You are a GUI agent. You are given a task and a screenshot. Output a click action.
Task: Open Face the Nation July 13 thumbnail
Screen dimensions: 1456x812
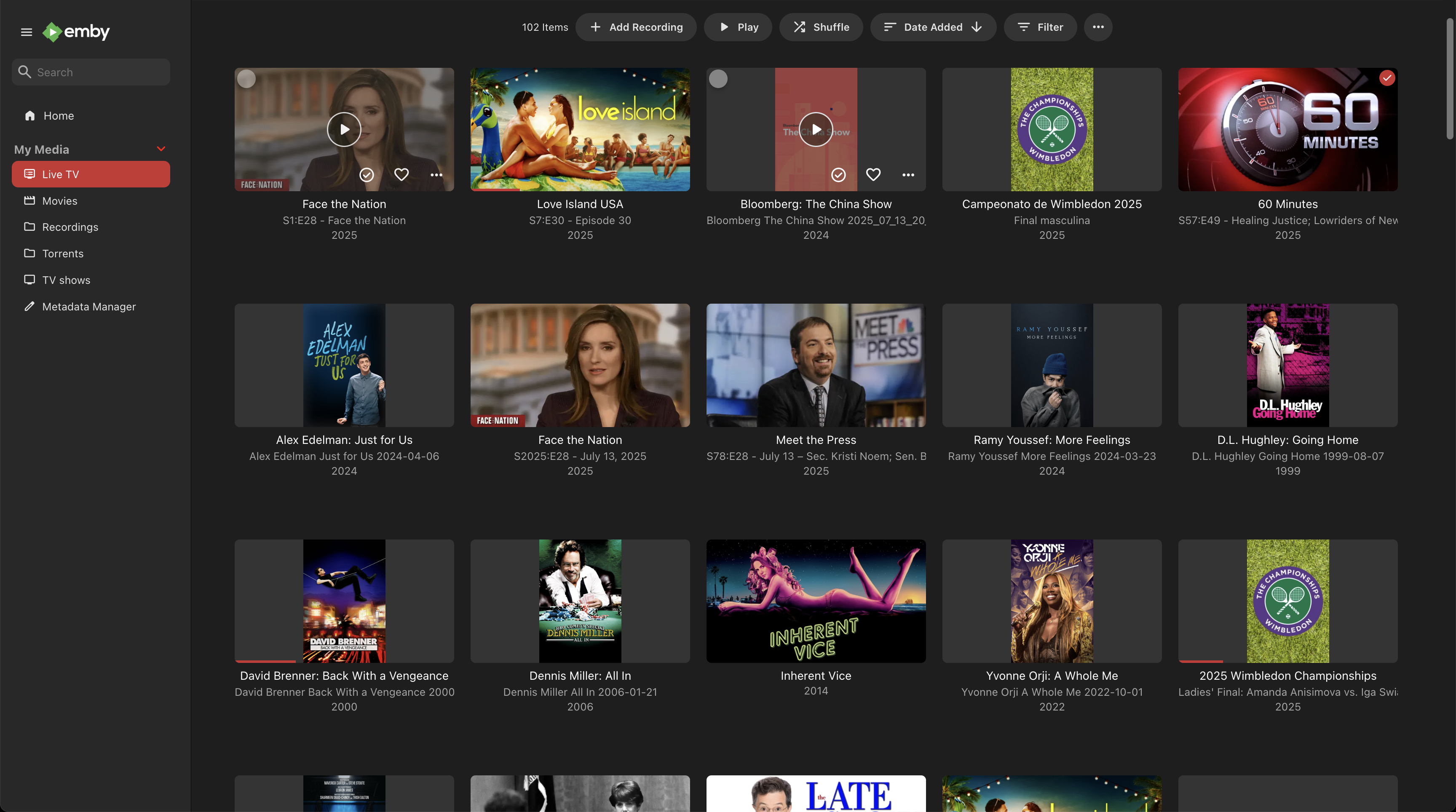coord(580,365)
